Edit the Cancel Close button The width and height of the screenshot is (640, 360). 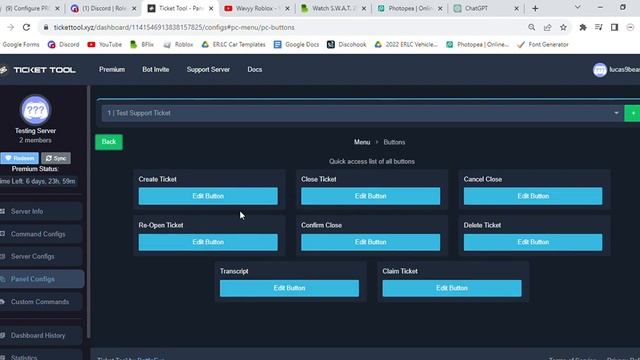[533, 196]
